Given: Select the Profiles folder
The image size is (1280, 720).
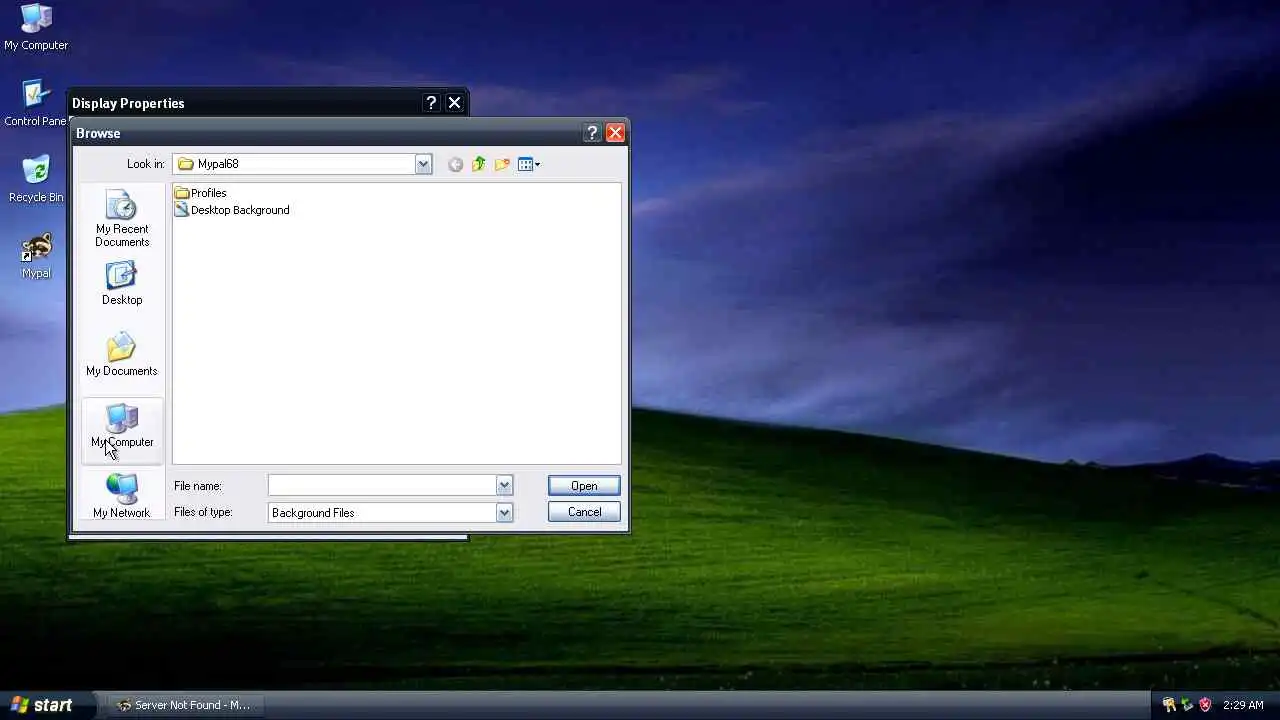Looking at the screenshot, I should click(x=200, y=193).
